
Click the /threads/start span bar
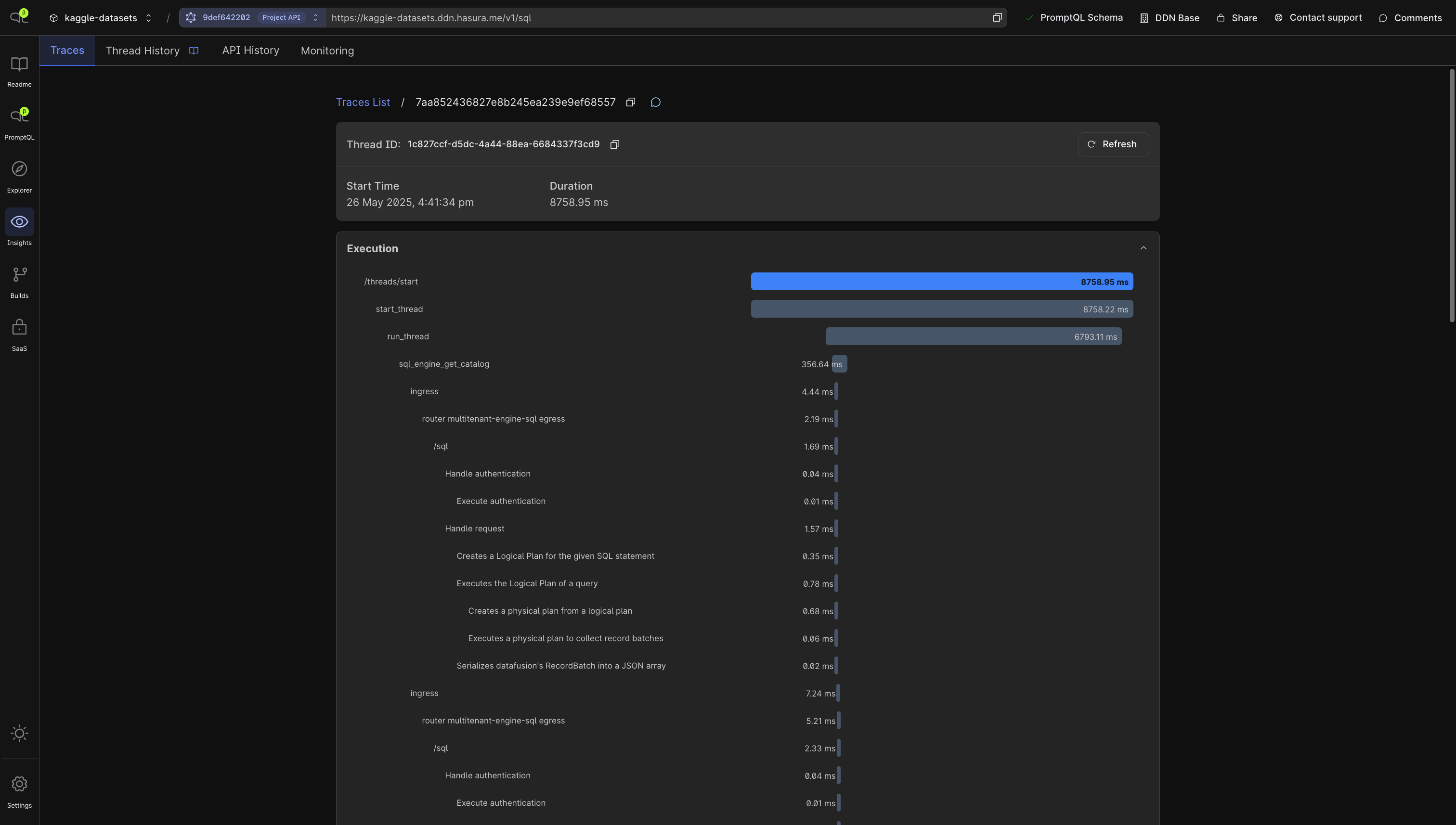(x=942, y=281)
